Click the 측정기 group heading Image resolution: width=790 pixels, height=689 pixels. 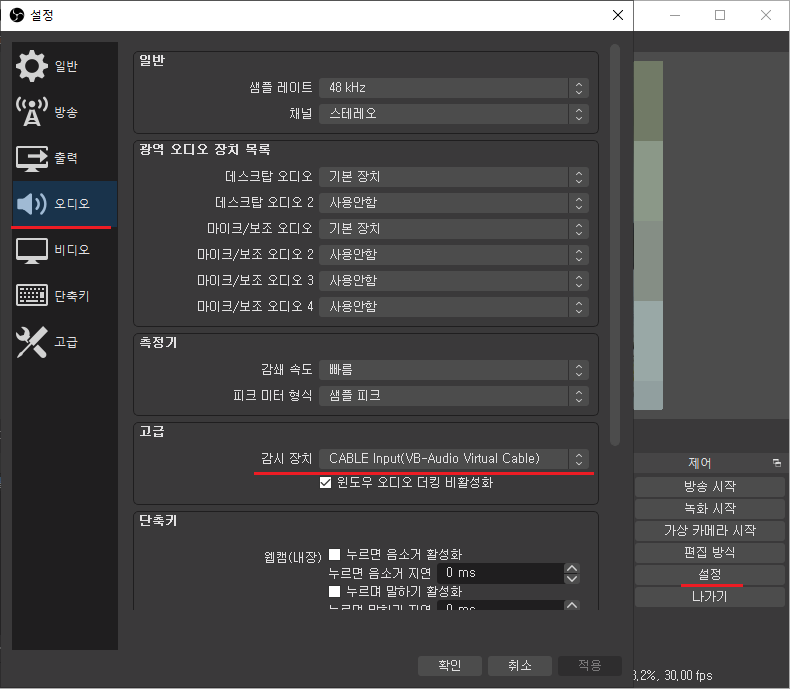(x=158, y=343)
